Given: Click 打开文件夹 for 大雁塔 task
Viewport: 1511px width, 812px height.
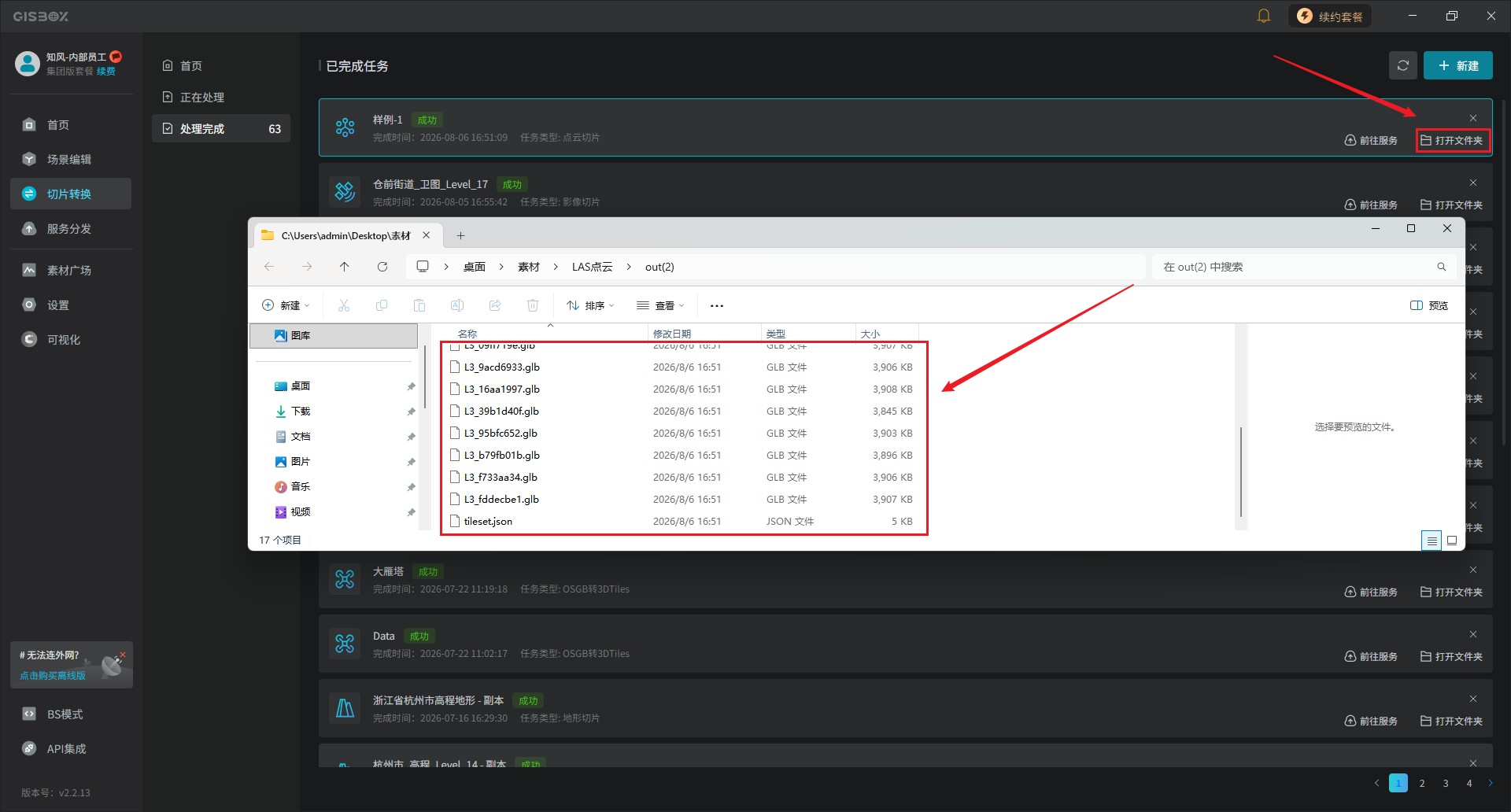Looking at the screenshot, I should [x=1451, y=592].
